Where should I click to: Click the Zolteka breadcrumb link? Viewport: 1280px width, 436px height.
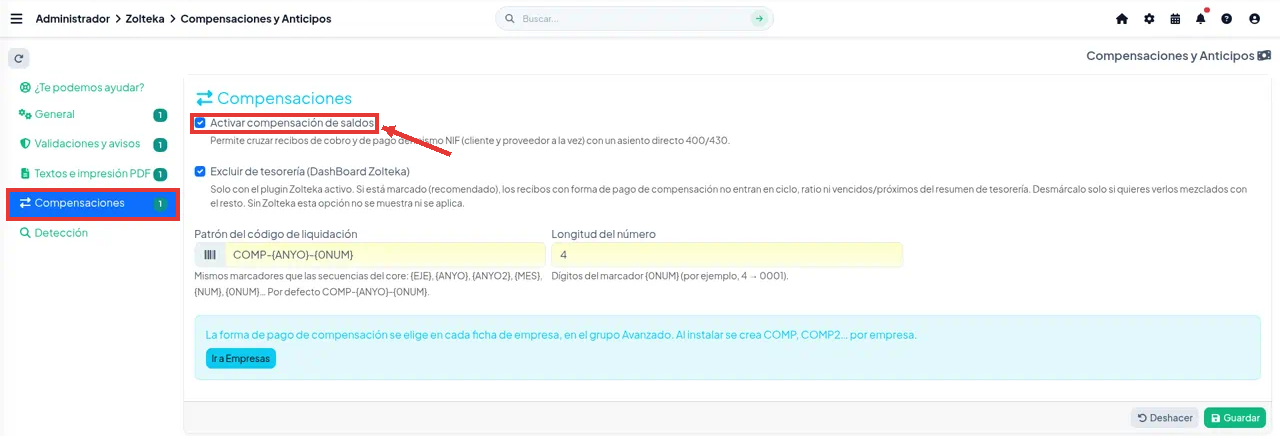point(145,19)
